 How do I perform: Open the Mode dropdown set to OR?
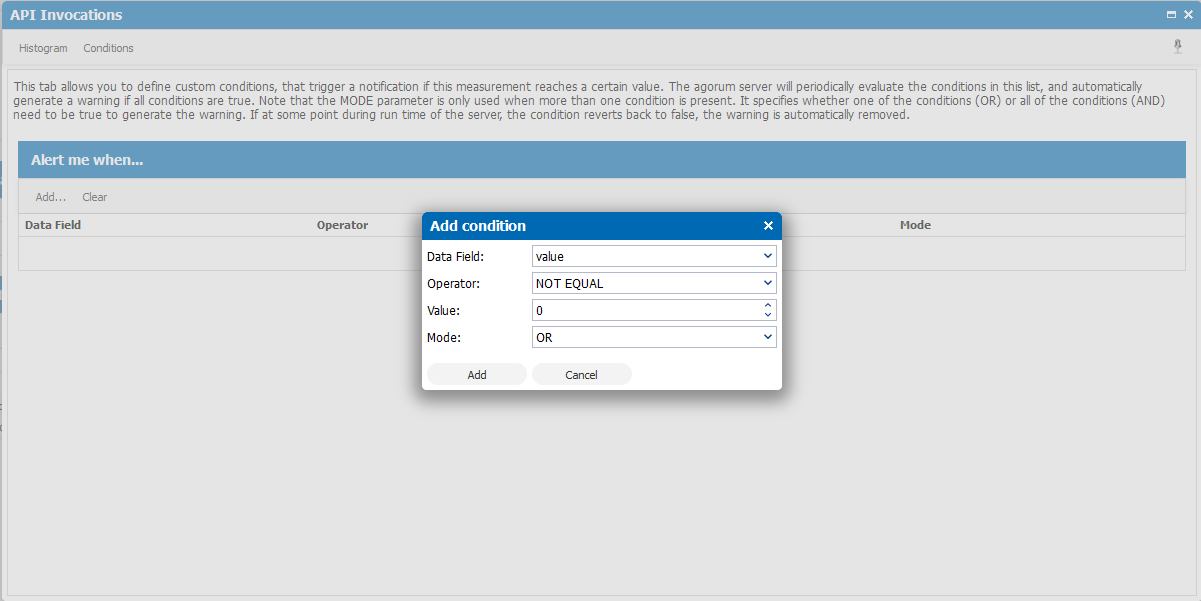click(x=654, y=338)
